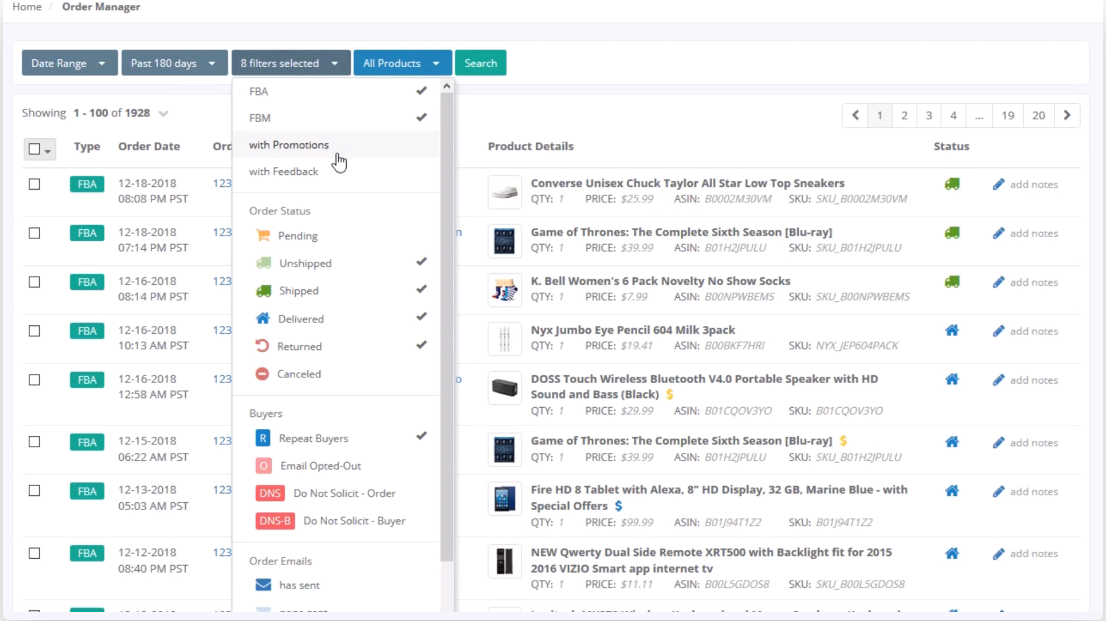Open Qwerty Remote XRT500 product thumbnail
This screenshot has height=621, width=1106.
pyautogui.click(x=504, y=561)
